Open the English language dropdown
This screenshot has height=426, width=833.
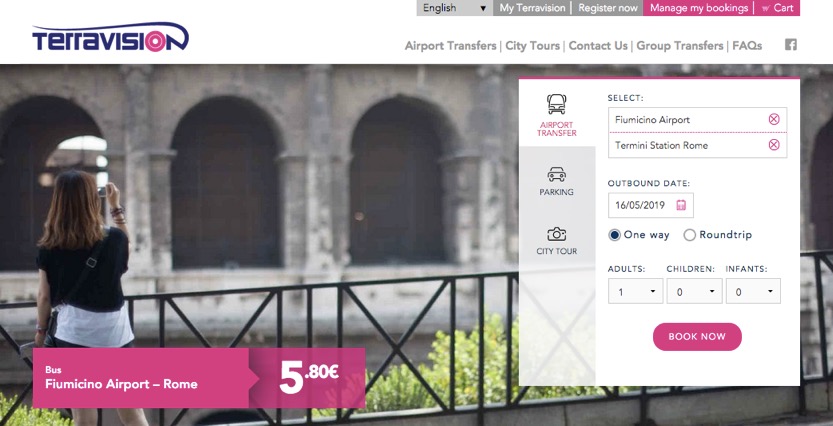pos(455,8)
